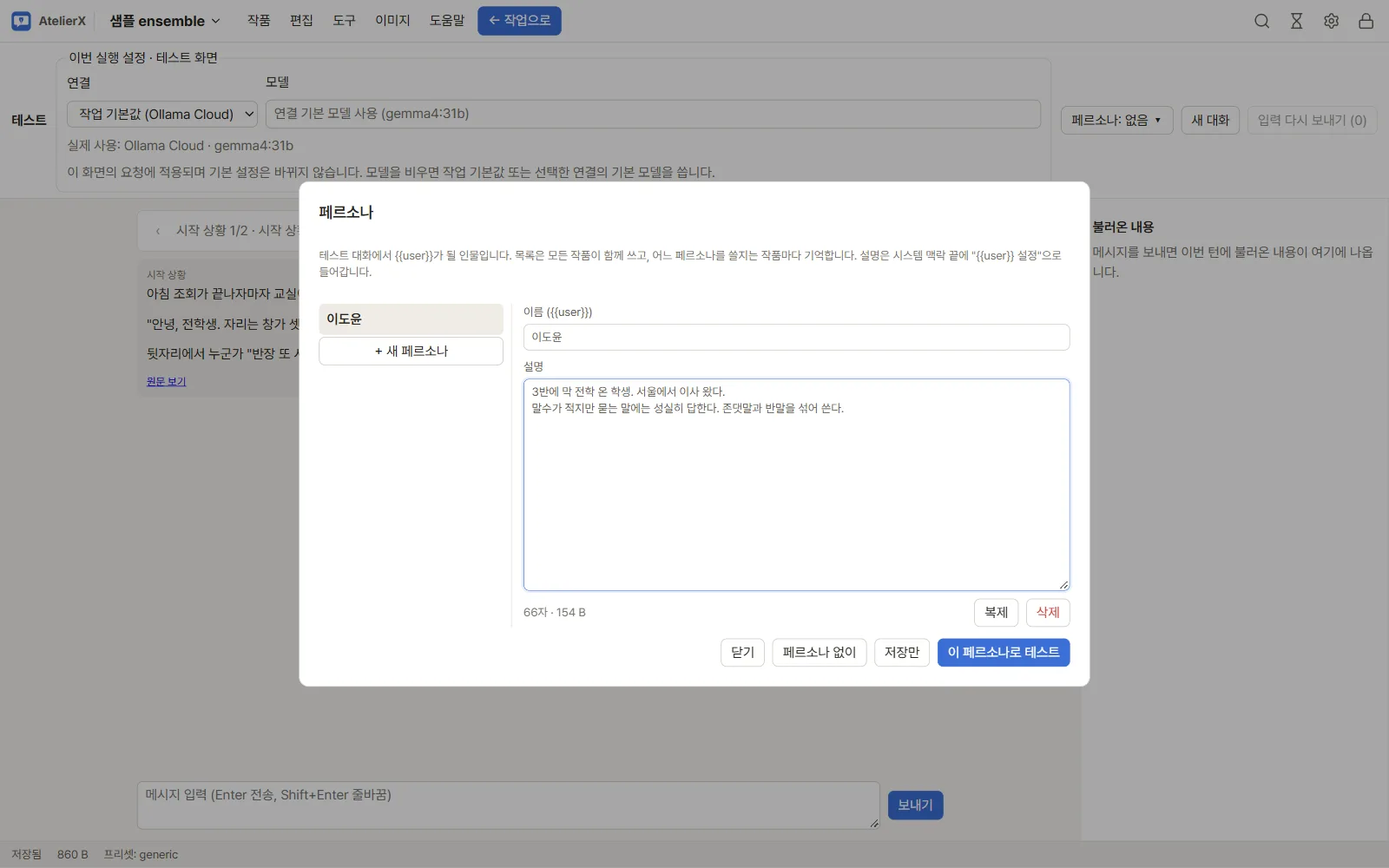Click the red 삭제 button
The image size is (1389, 868).
click(1048, 612)
